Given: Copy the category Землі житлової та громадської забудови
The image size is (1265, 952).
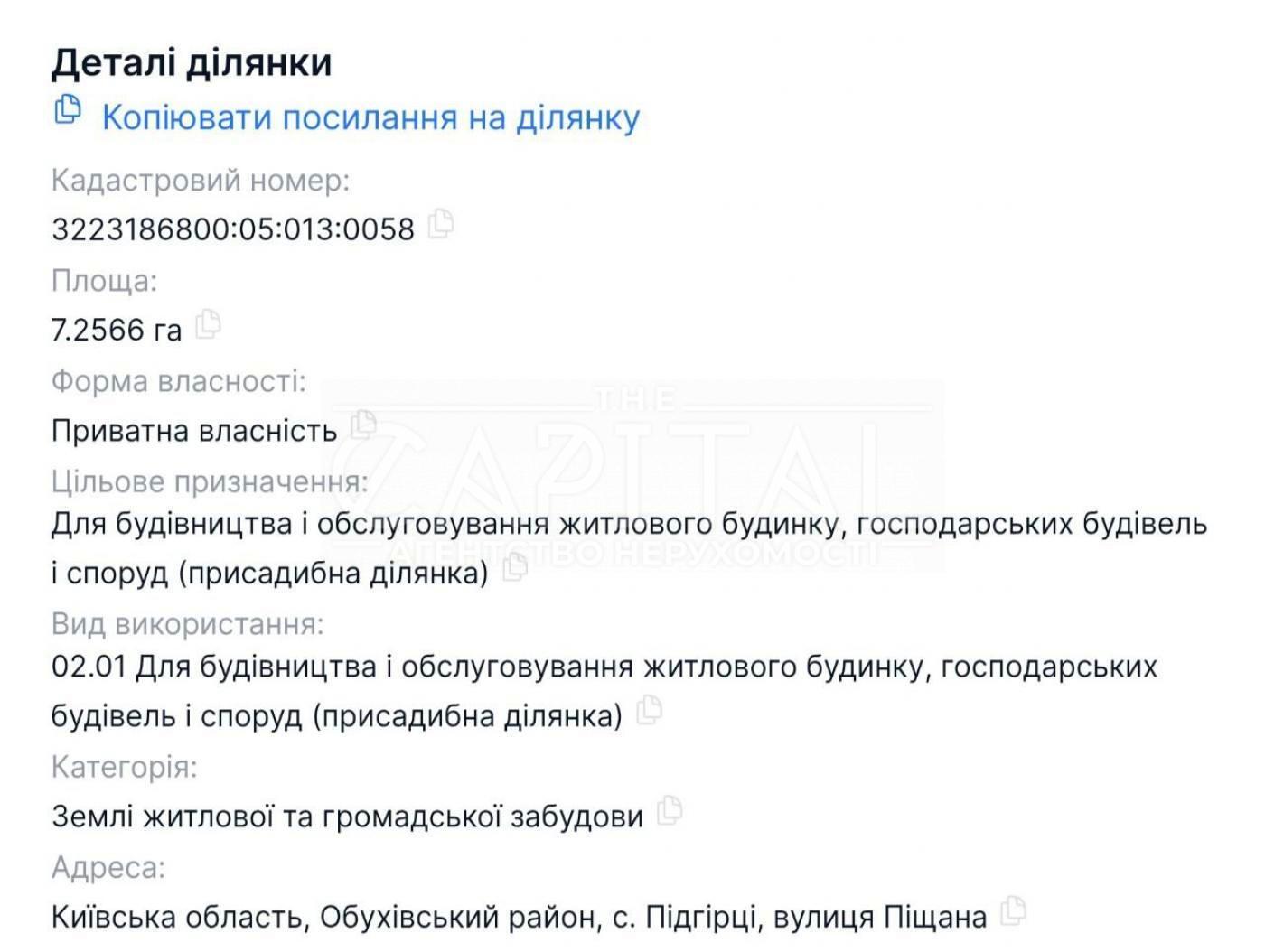Looking at the screenshot, I should [670, 810].
